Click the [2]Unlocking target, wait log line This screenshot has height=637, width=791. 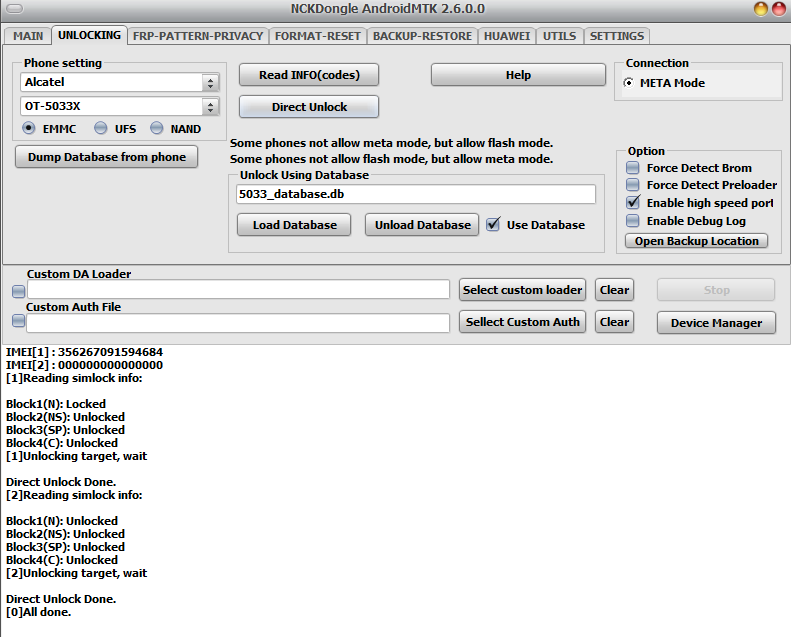[x=77, y=573]
